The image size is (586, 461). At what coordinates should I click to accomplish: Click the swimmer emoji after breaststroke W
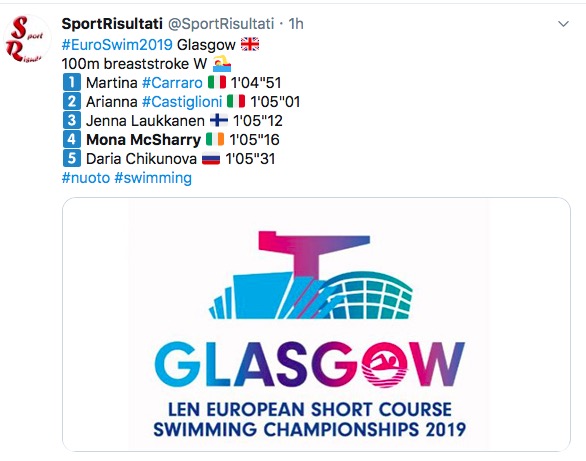point(222,64)
